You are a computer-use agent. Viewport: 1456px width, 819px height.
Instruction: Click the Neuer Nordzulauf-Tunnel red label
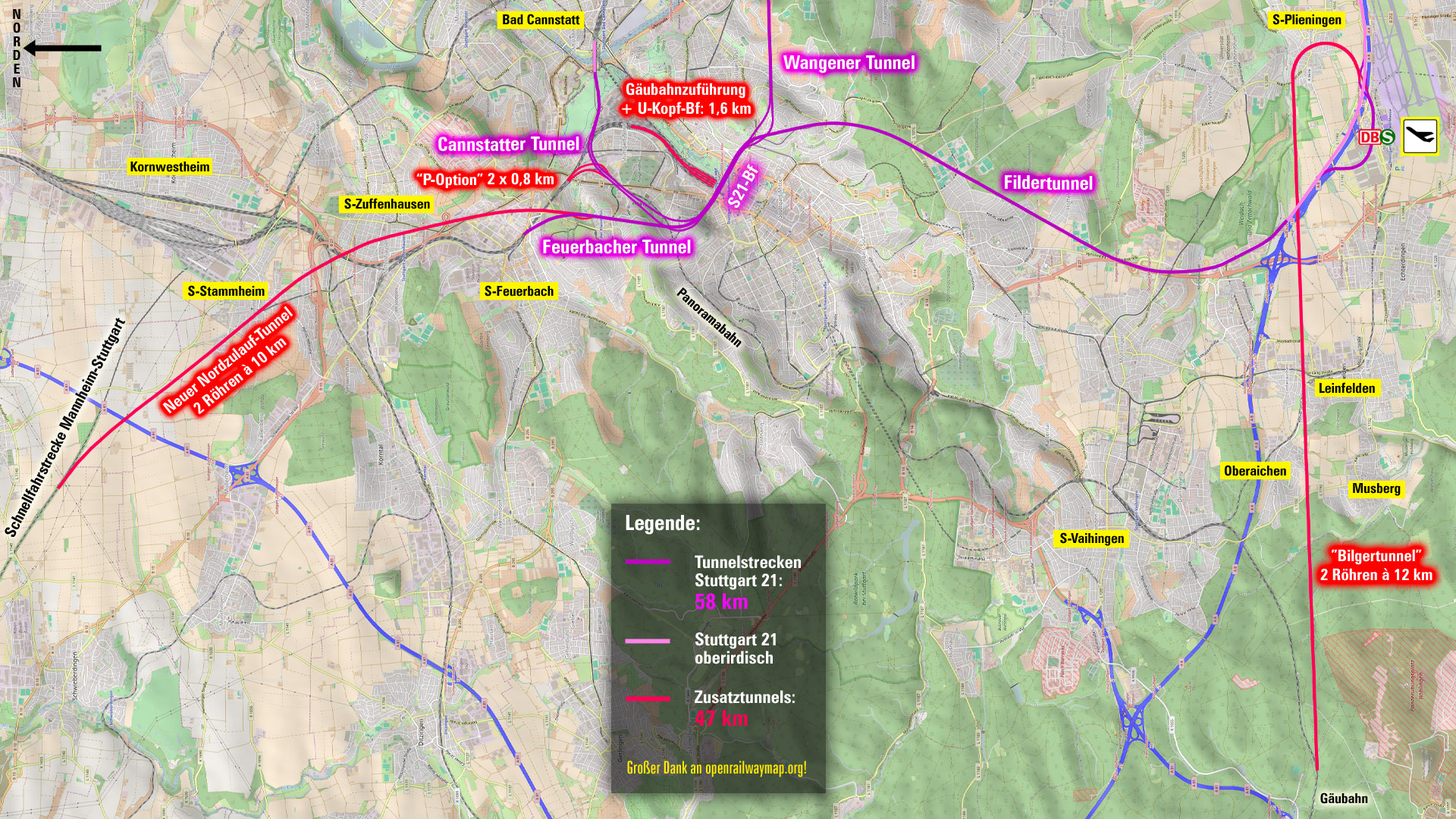coord(227,361)
